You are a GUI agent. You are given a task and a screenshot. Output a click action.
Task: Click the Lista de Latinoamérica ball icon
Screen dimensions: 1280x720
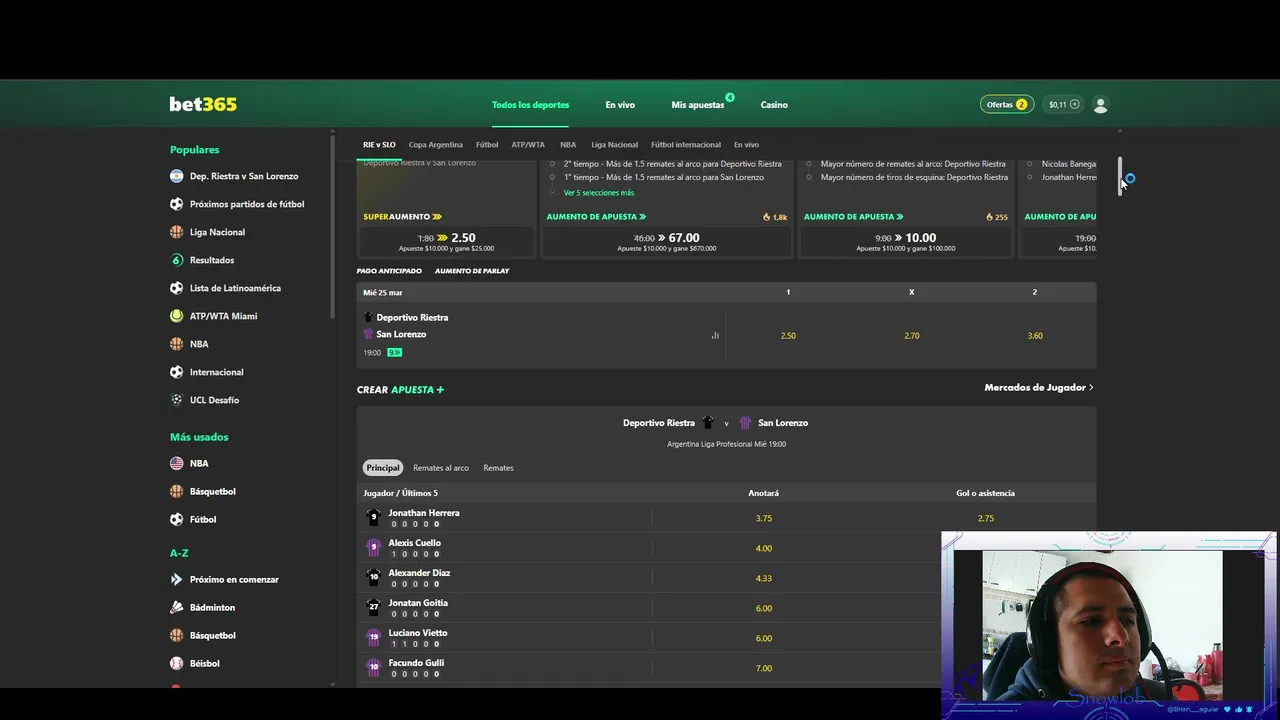click(176, 288)
